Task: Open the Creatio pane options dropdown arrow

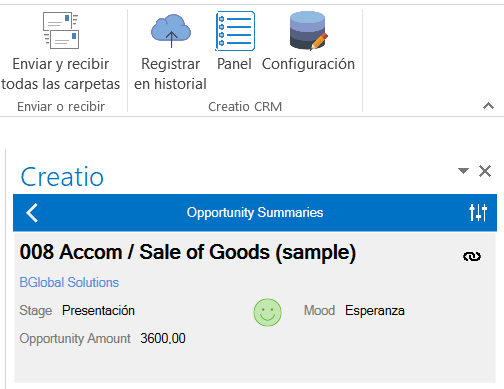Action: point(463,171)
